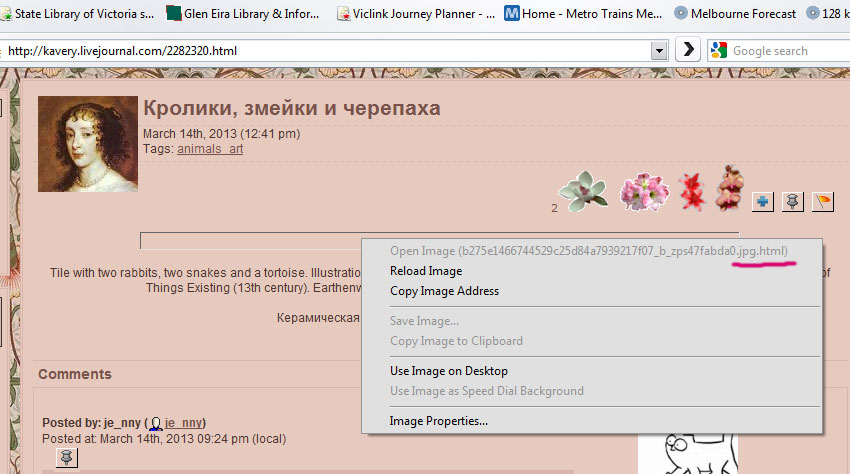Open Image Properties from context menu

point(438,421)
